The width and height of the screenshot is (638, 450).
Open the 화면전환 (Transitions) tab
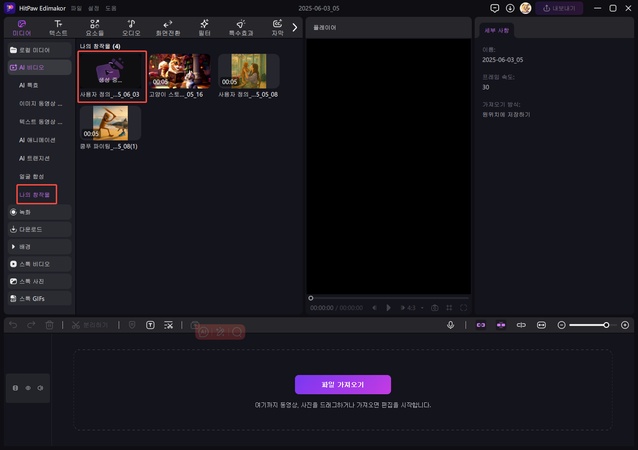tap(168, 28)
